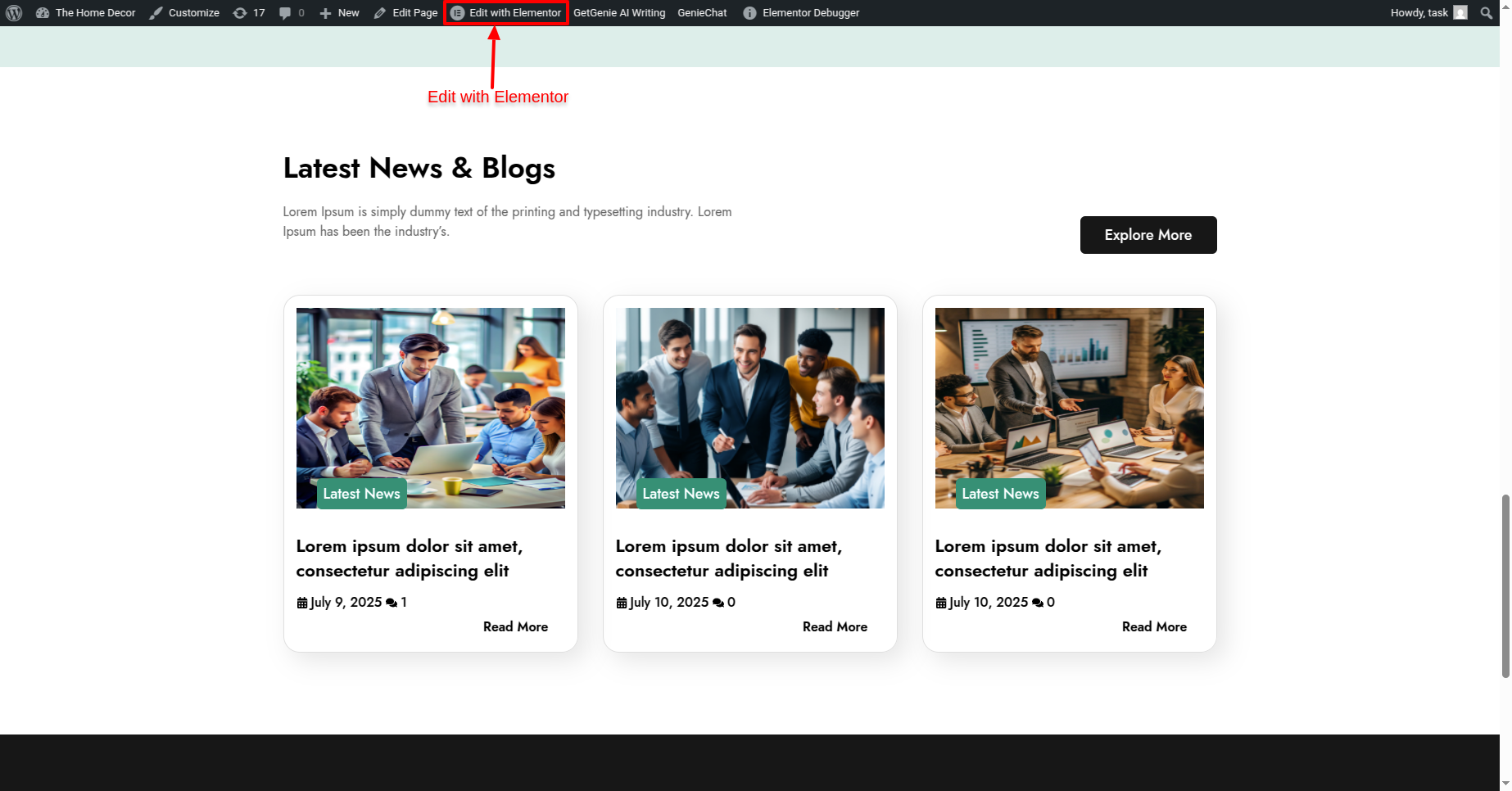1512x791 pixels.
Task: Click the third card's July 10, 2025 date
Action: (x=989, y=603)
